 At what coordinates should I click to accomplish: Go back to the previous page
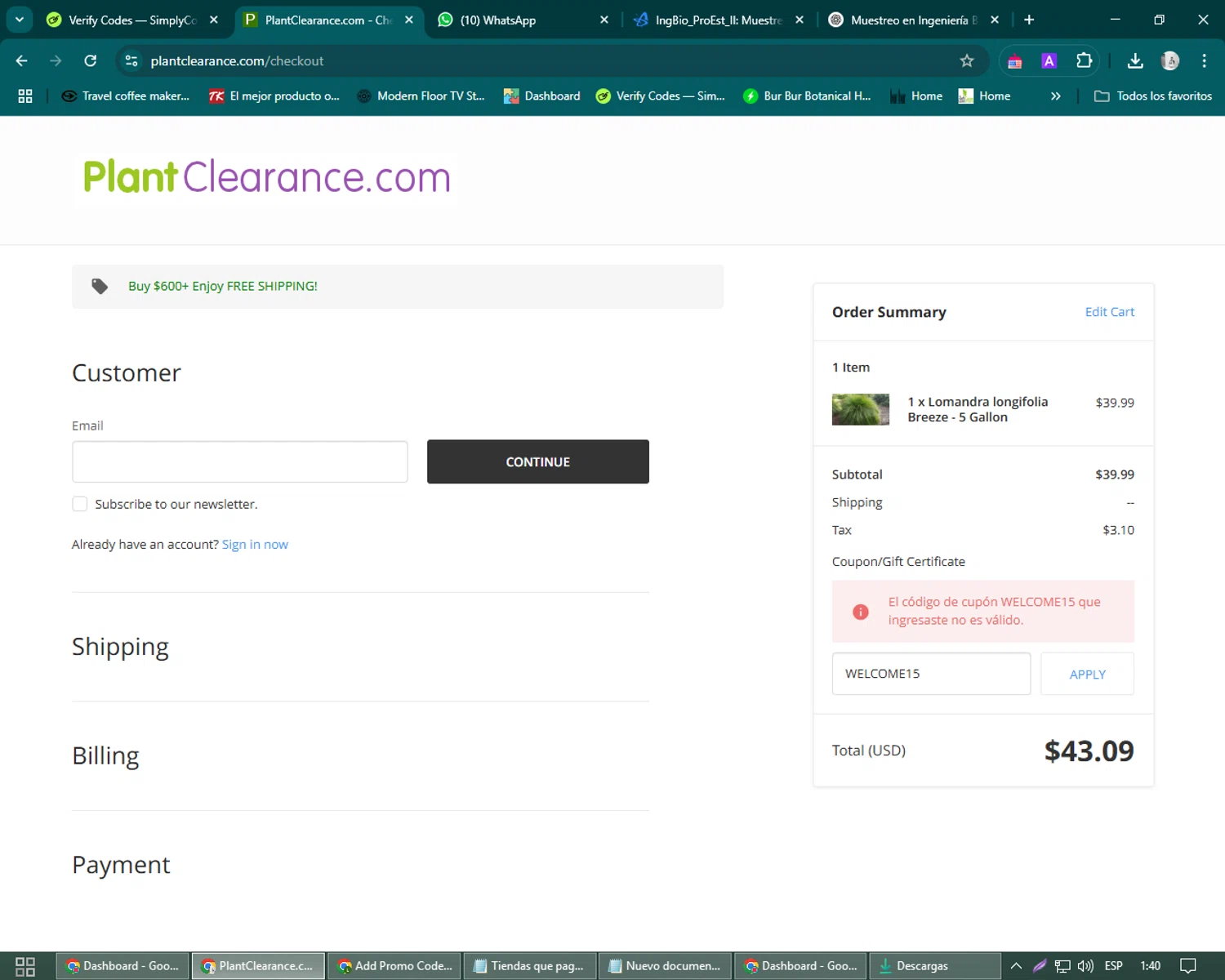22,60
